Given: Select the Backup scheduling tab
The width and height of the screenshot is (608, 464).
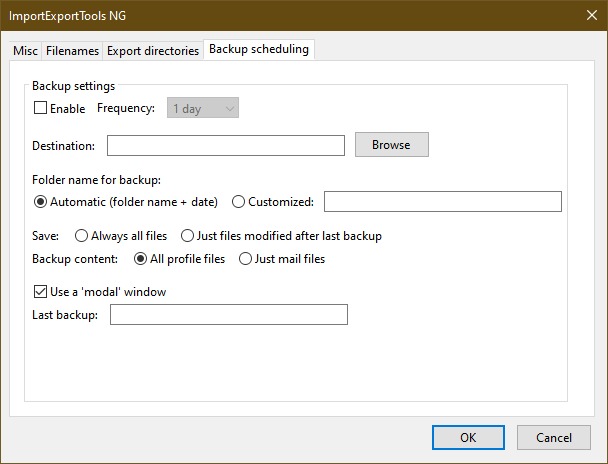Looking at the screenshot, I should click(x=259, y=49).
